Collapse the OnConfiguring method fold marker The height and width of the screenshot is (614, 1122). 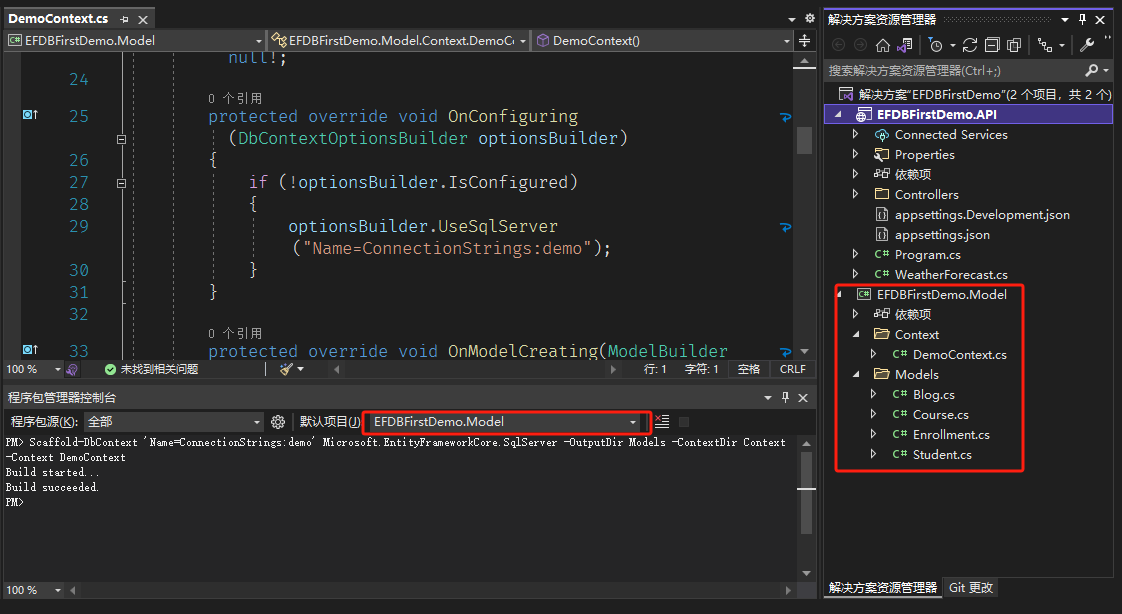122,140
